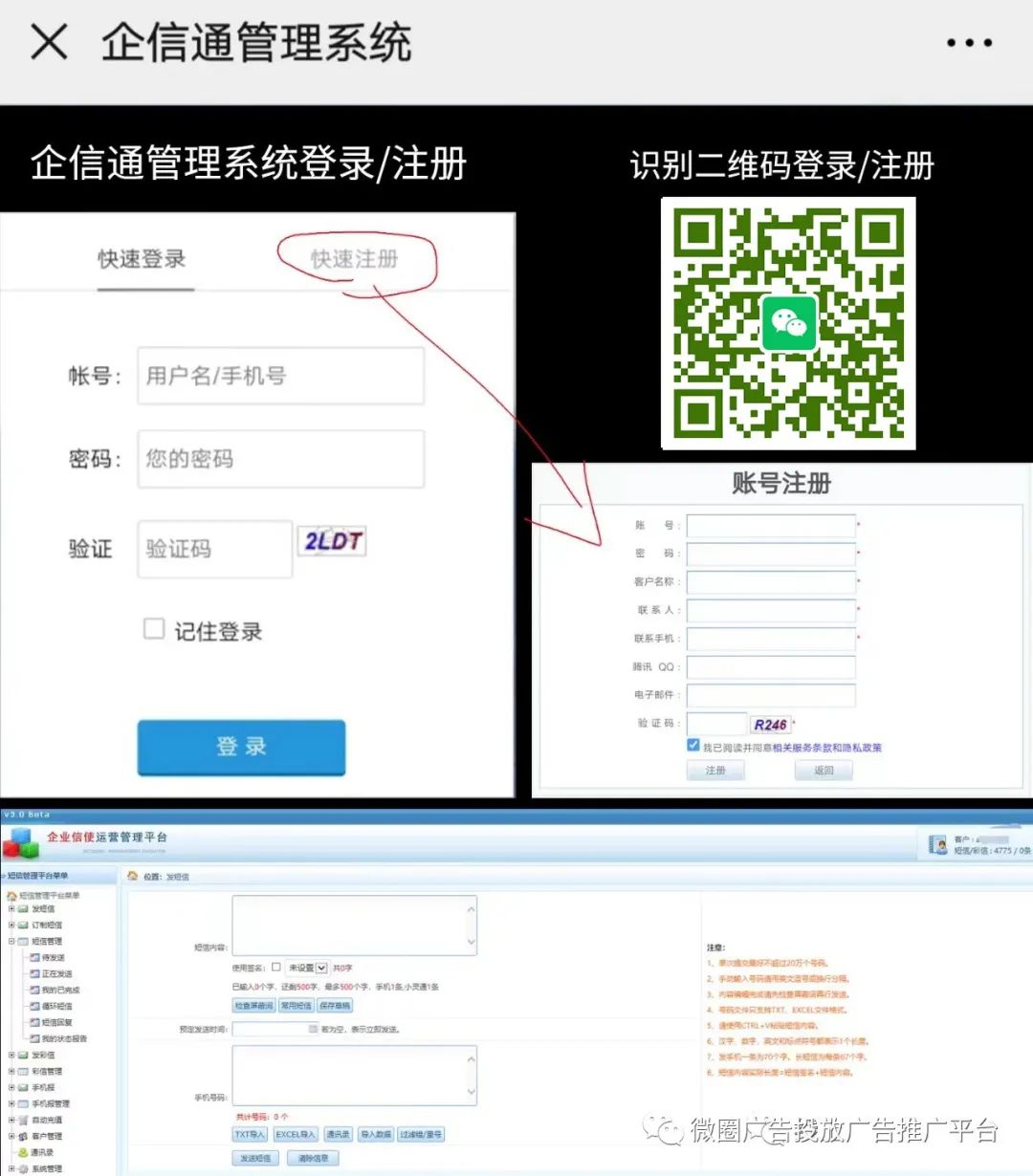Uncheck the 我已阅读并同意 agreement checkbox

[x=693, y=746]
